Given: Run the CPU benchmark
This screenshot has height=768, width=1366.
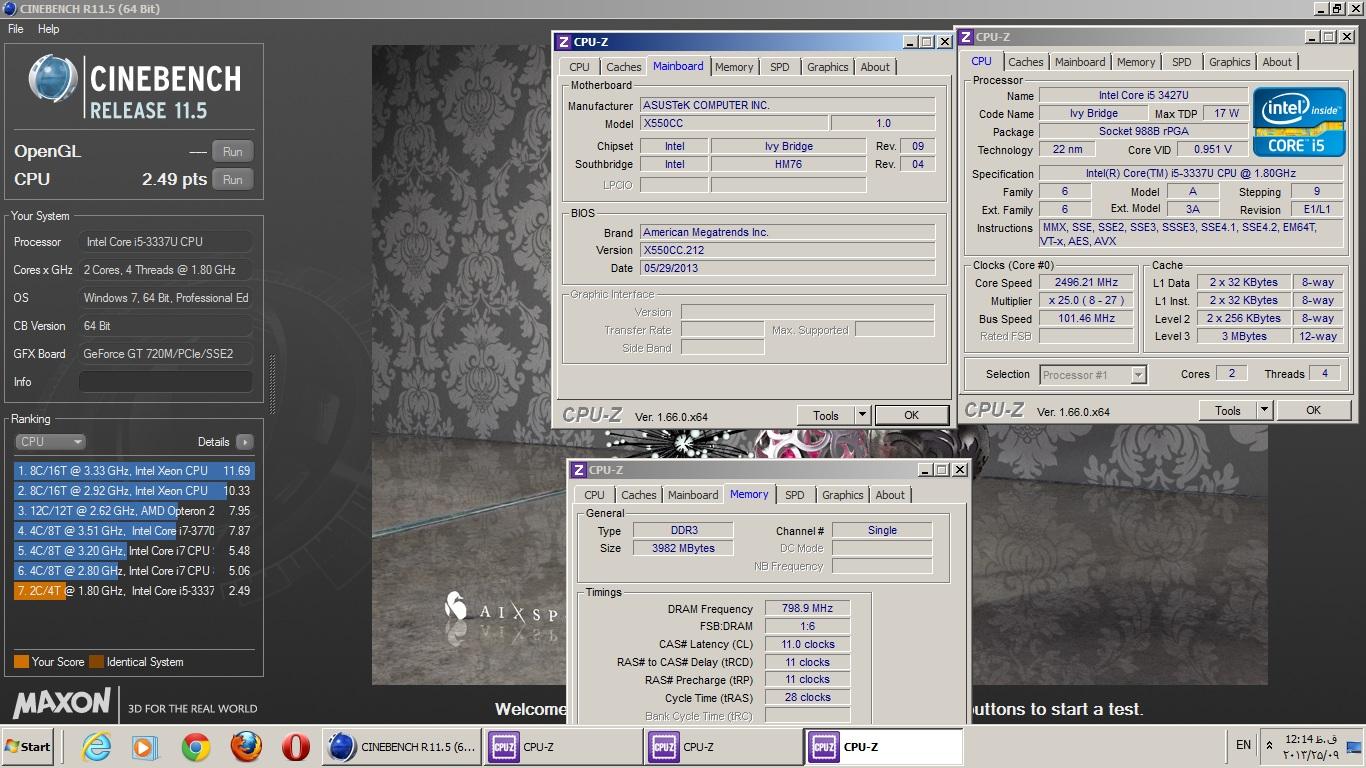Looking at the screenshot, I should 232,180.
